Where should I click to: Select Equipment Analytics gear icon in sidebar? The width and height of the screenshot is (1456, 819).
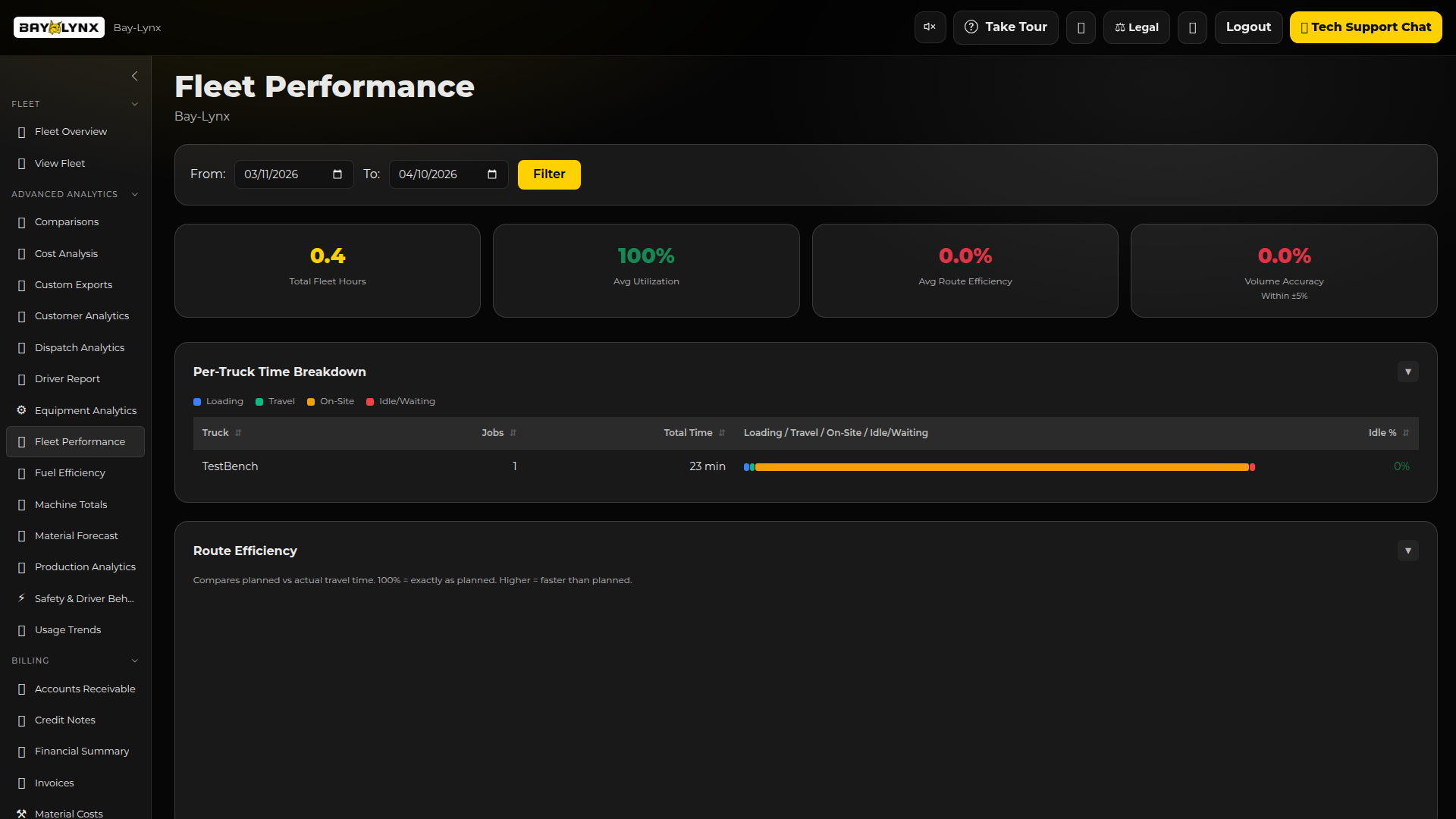[20, 409]
